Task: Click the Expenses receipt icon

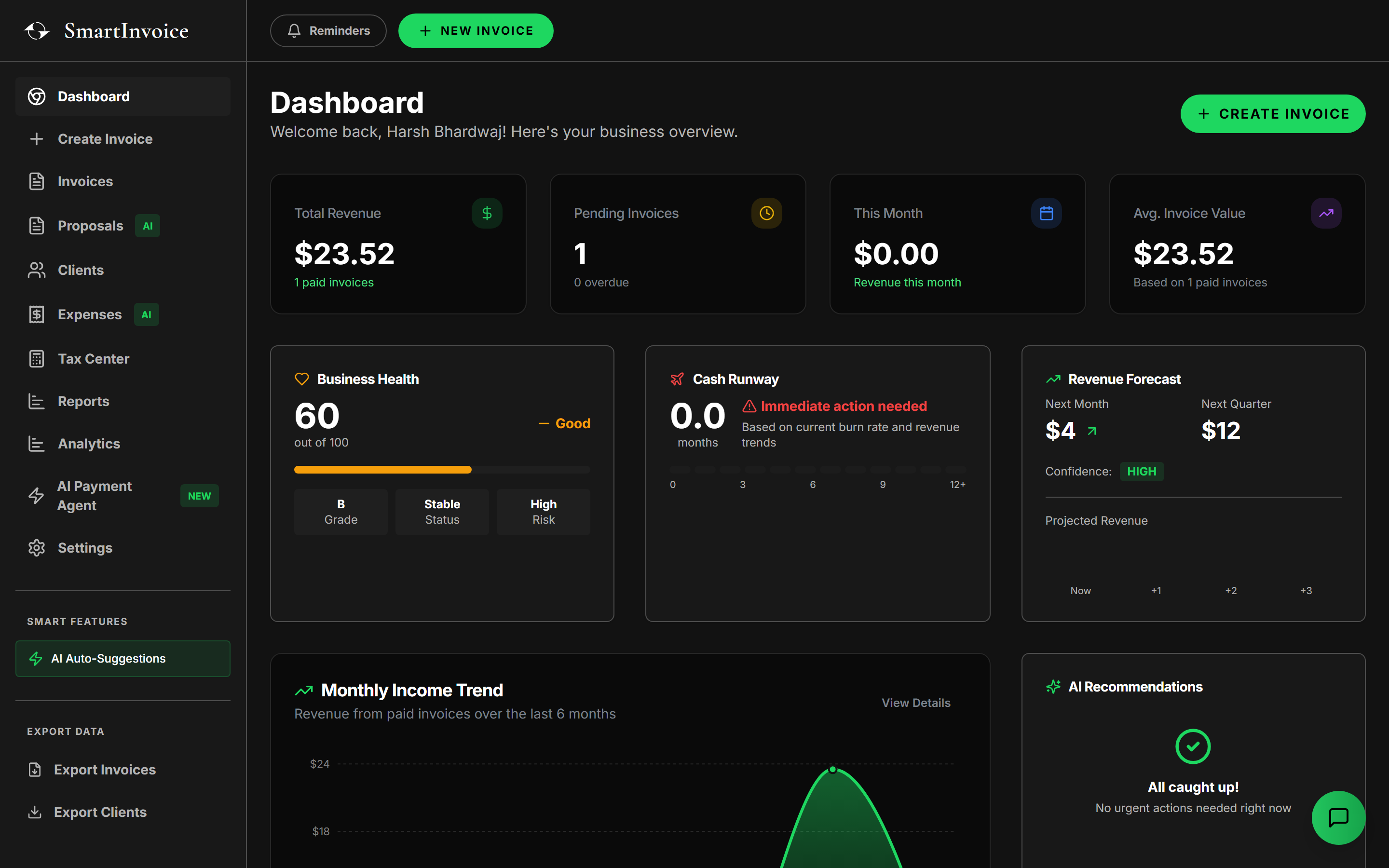Action: [37, 314]
